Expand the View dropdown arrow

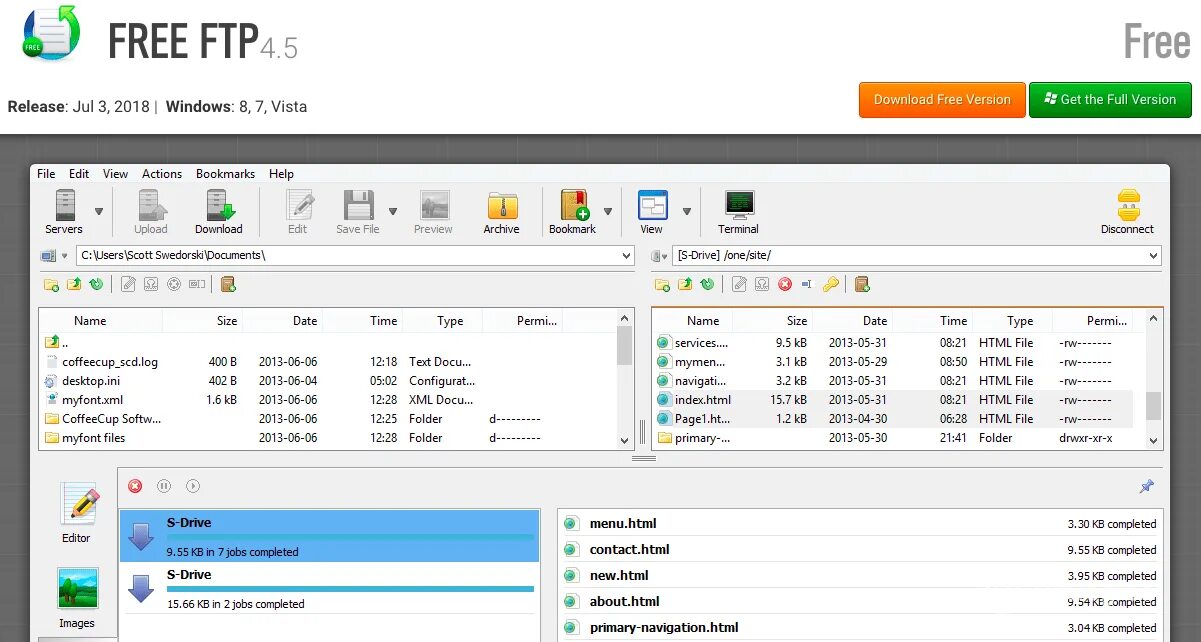pyautogui.click(x=687, y=211)
